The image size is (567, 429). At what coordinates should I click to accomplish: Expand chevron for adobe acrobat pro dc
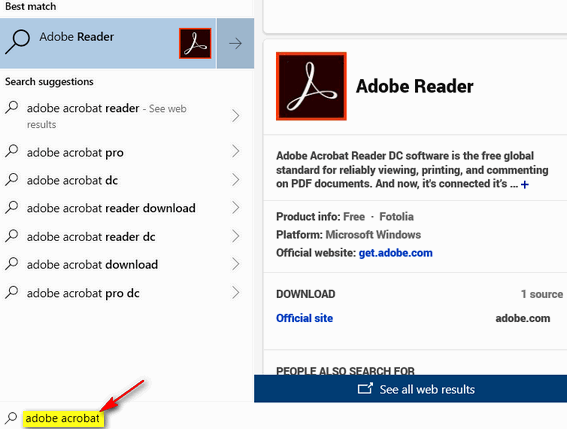pyautogui.click(x=236, y=292)
